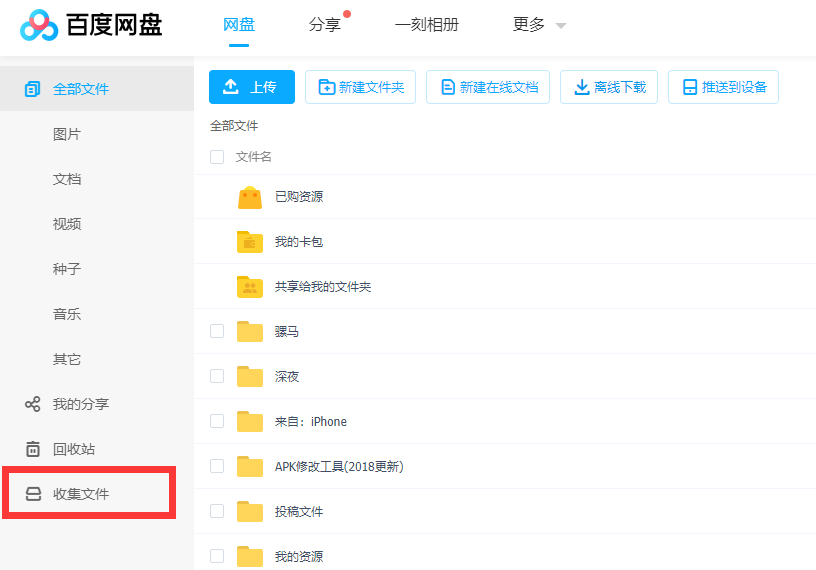Select 文档 in the sidebar

point(67,179)
